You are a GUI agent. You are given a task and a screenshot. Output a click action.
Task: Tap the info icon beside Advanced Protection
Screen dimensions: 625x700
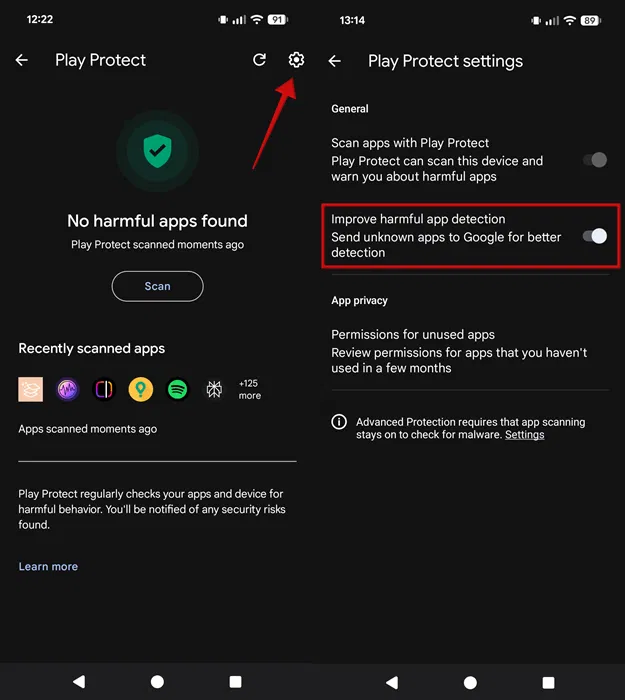[340, 423]
